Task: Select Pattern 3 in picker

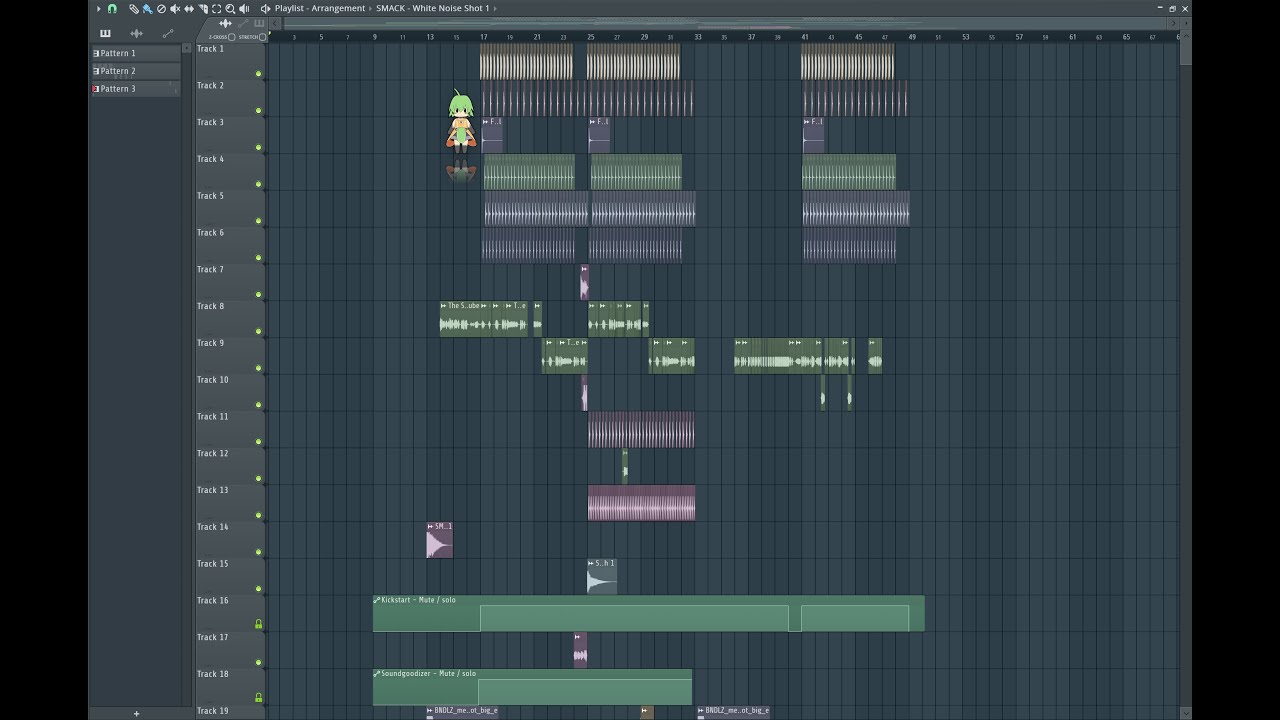Action: [x=135, y=89]
